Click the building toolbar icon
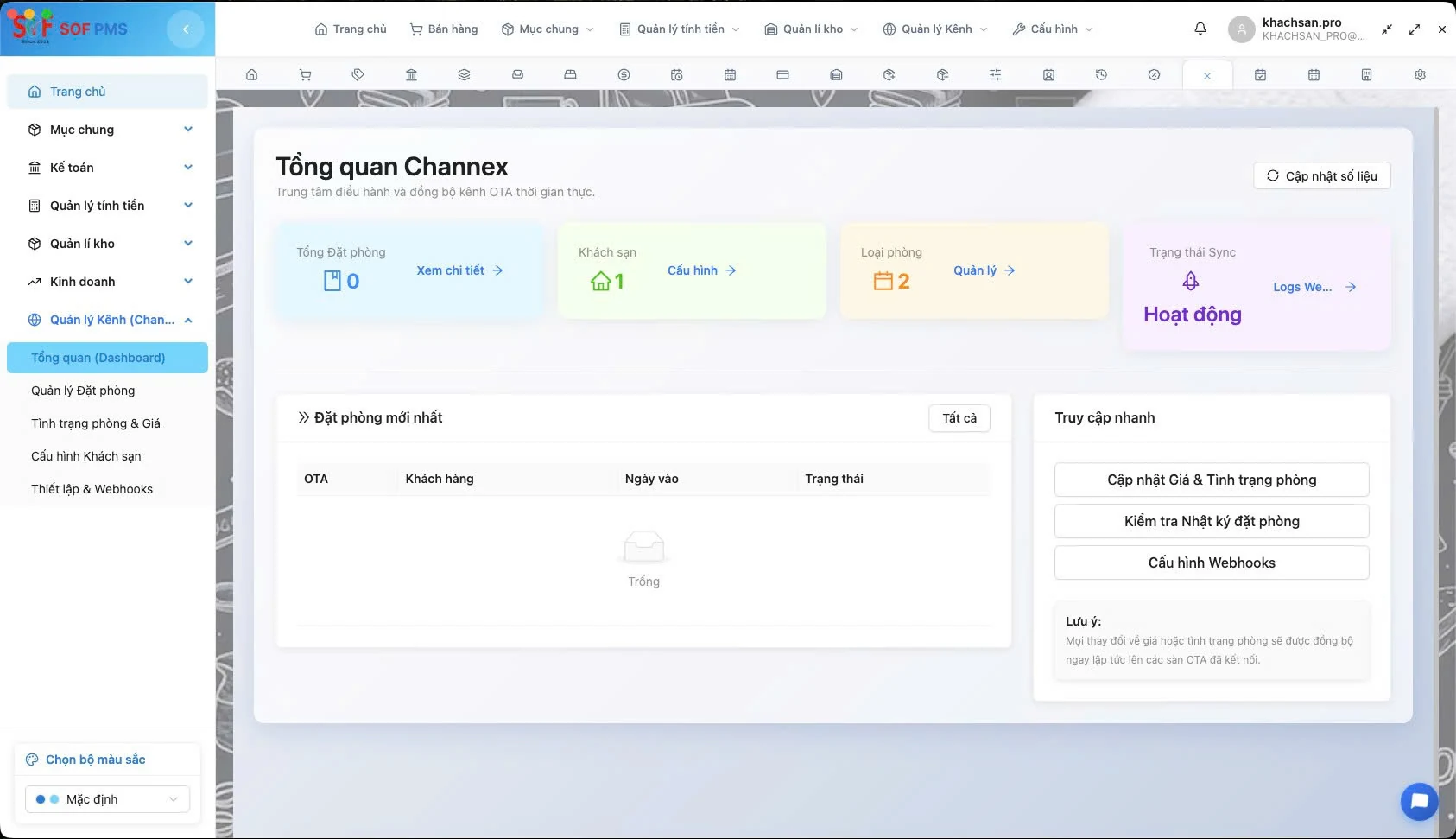1456x839 pixels. (1366, 75)
